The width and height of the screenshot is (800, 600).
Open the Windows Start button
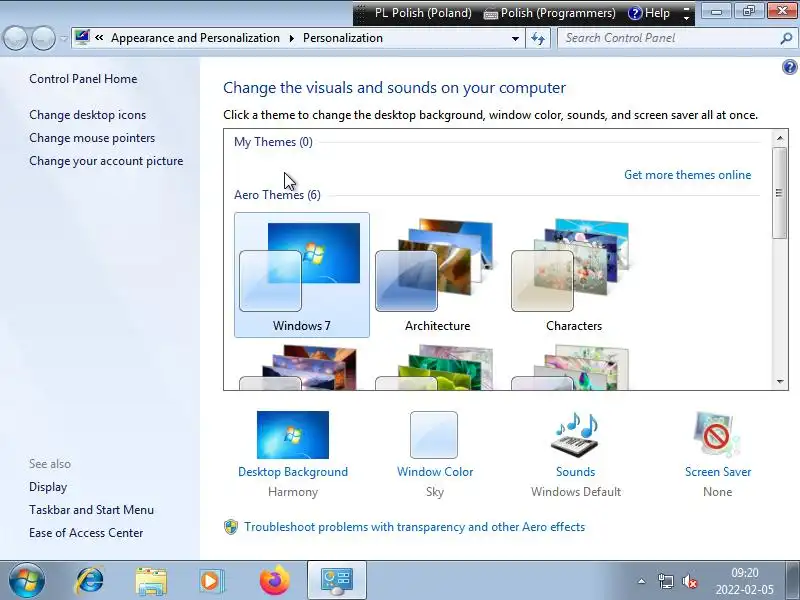point(27,580)
